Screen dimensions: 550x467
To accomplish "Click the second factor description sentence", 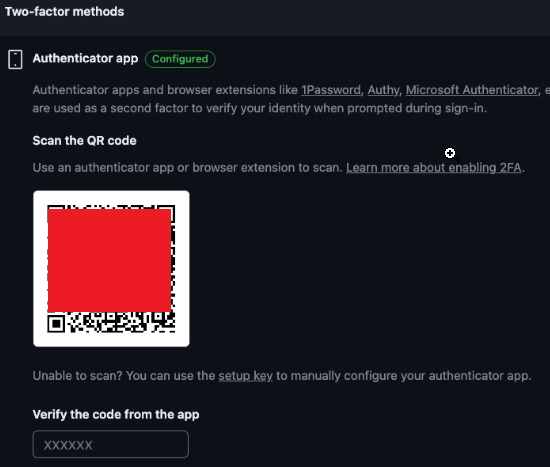I will tap(260, 108).
